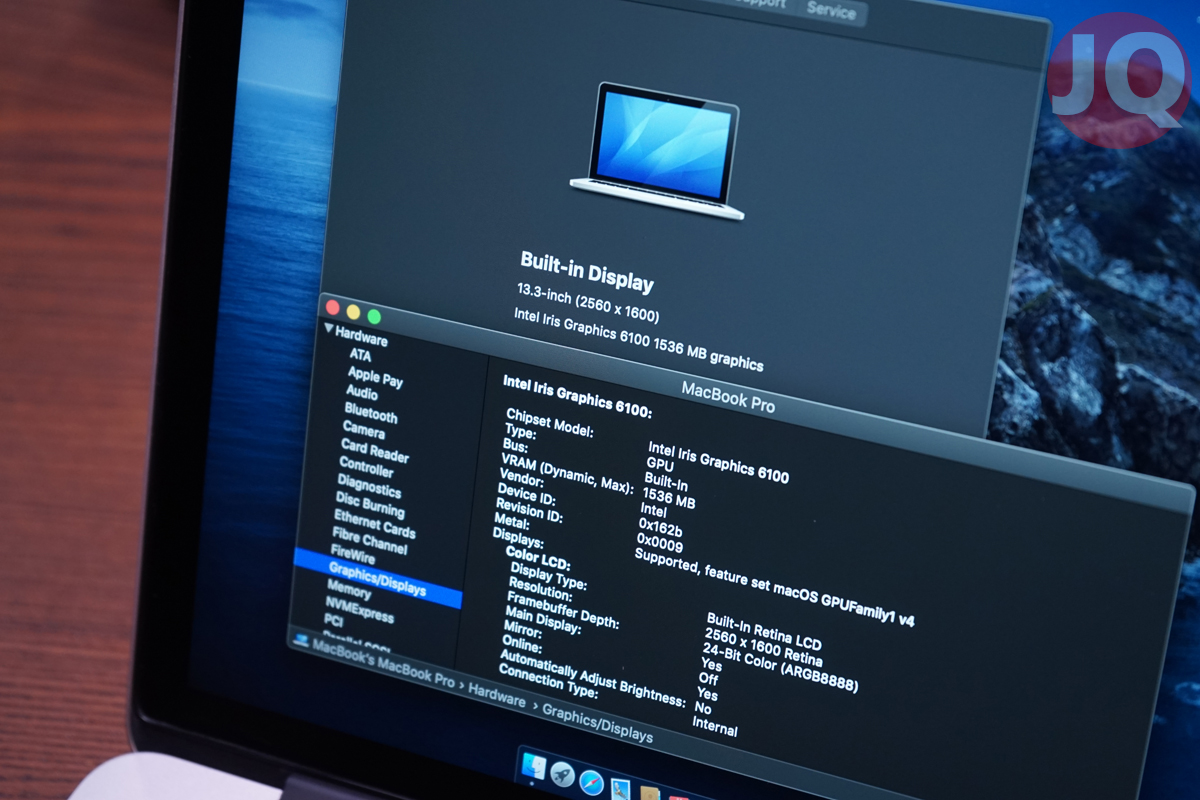Viewport: 1200px width, 800px height.
Task: Choose Fibre Channel in sidebar
Action: [370, 542]
